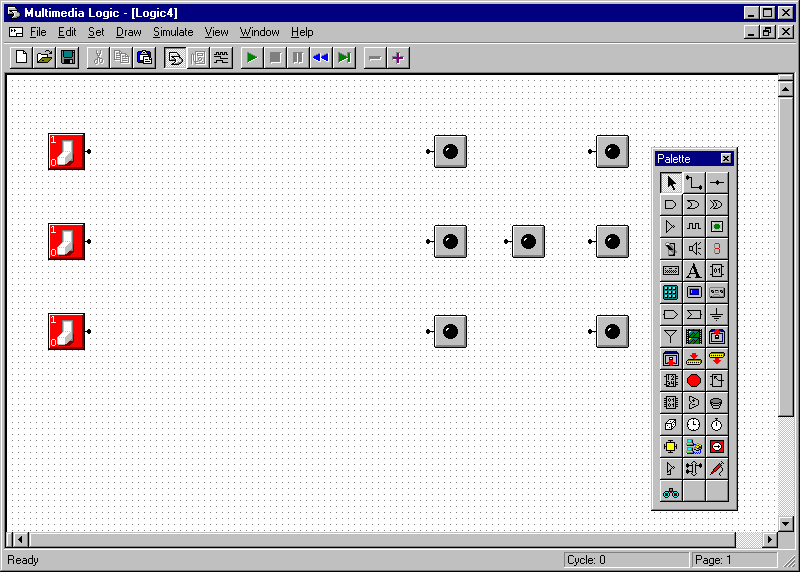This screenshot has width=800, height=572.
Task: Click the green Run simulation button
Action: pyautogui.click(x=252, y=58)
